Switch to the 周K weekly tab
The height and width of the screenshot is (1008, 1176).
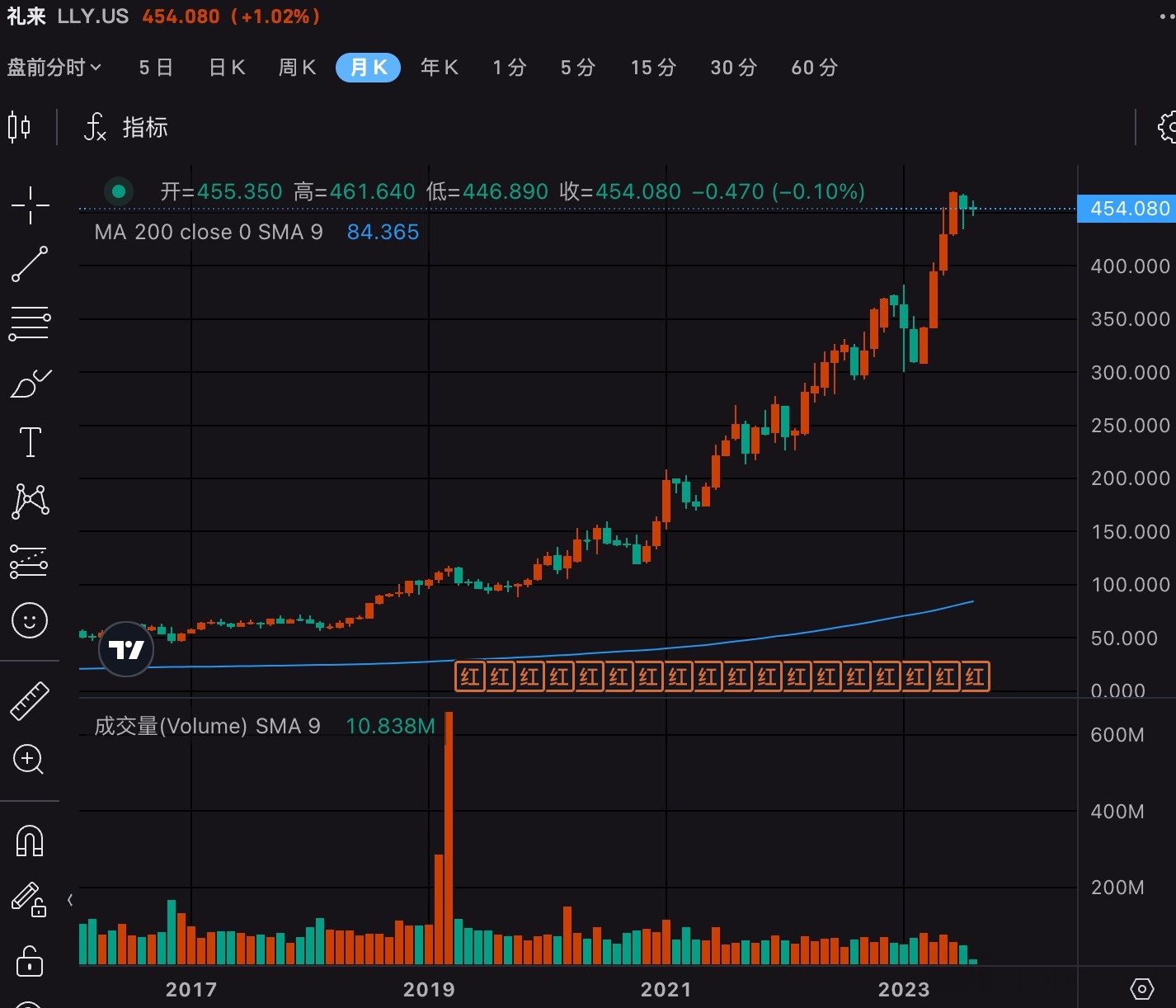(x=298, y=68)
